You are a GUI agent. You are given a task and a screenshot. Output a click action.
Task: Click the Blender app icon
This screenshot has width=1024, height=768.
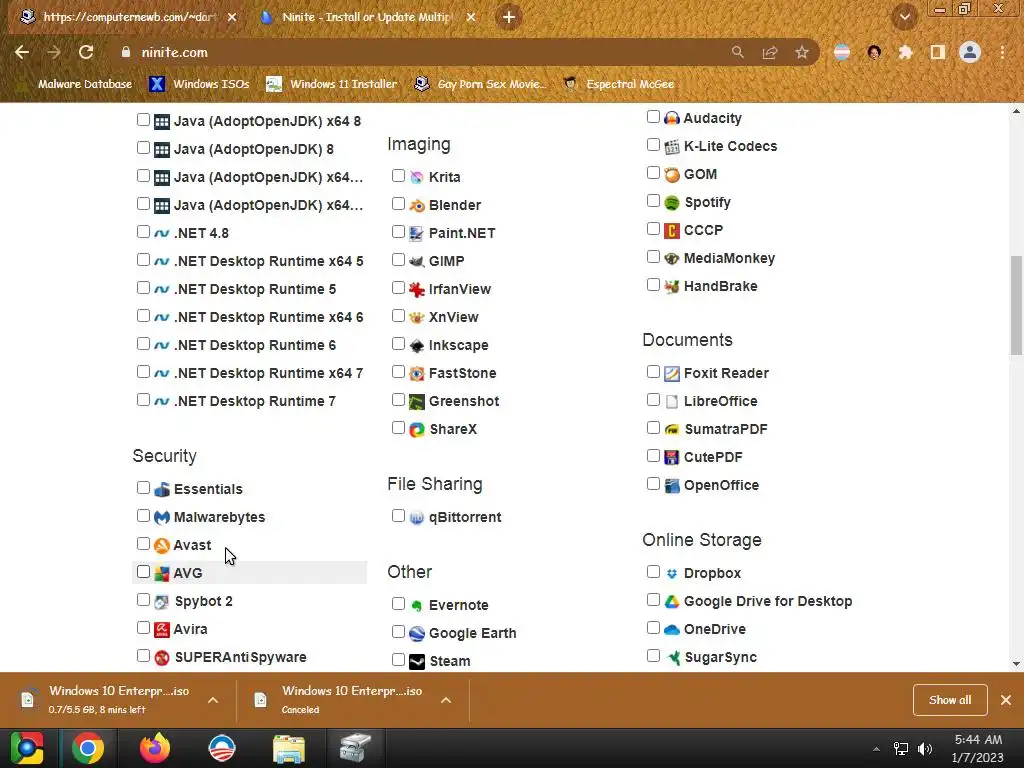point(416,205)
